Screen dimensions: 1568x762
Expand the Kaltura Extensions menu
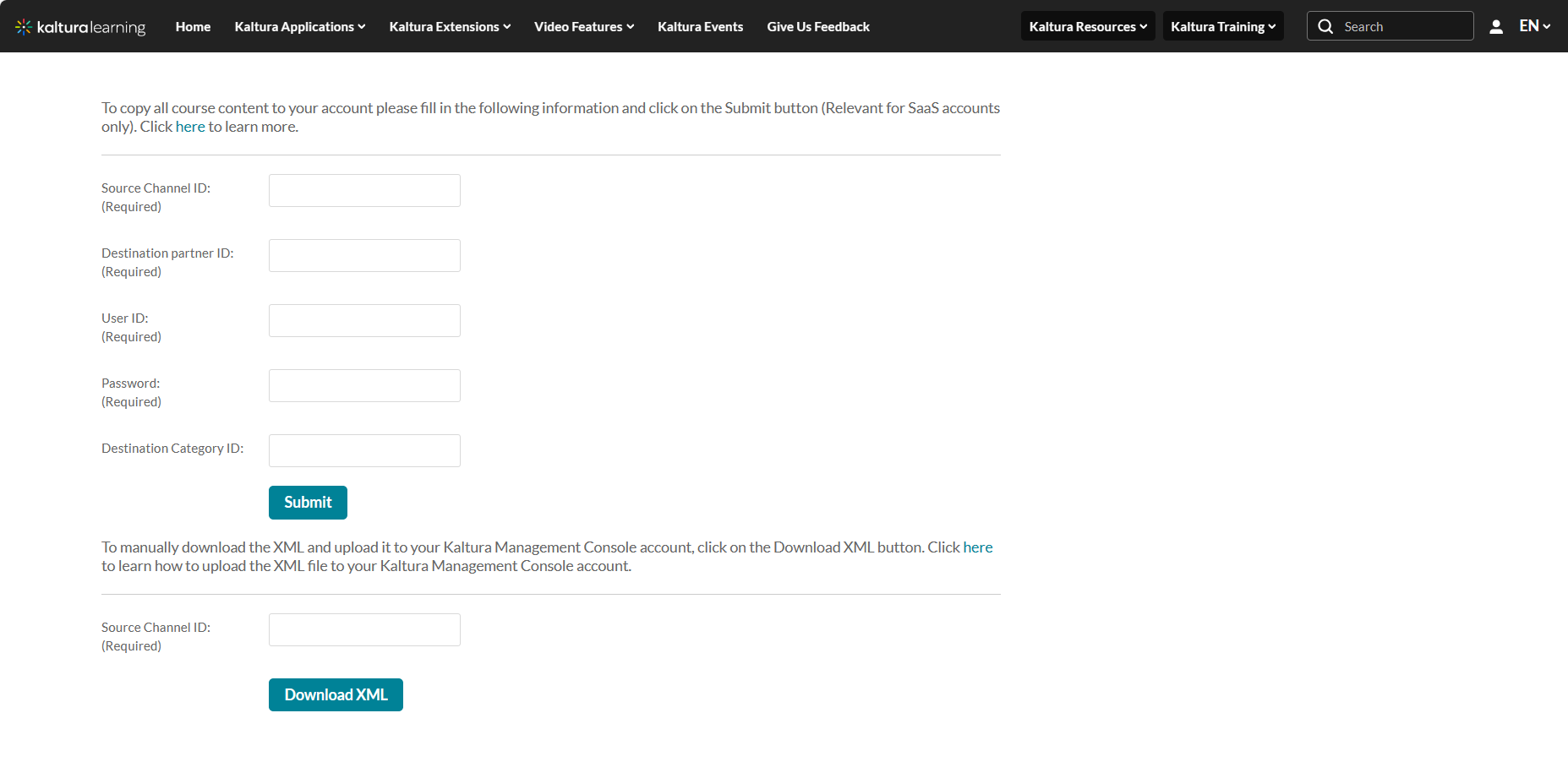(x=450, y=27)
